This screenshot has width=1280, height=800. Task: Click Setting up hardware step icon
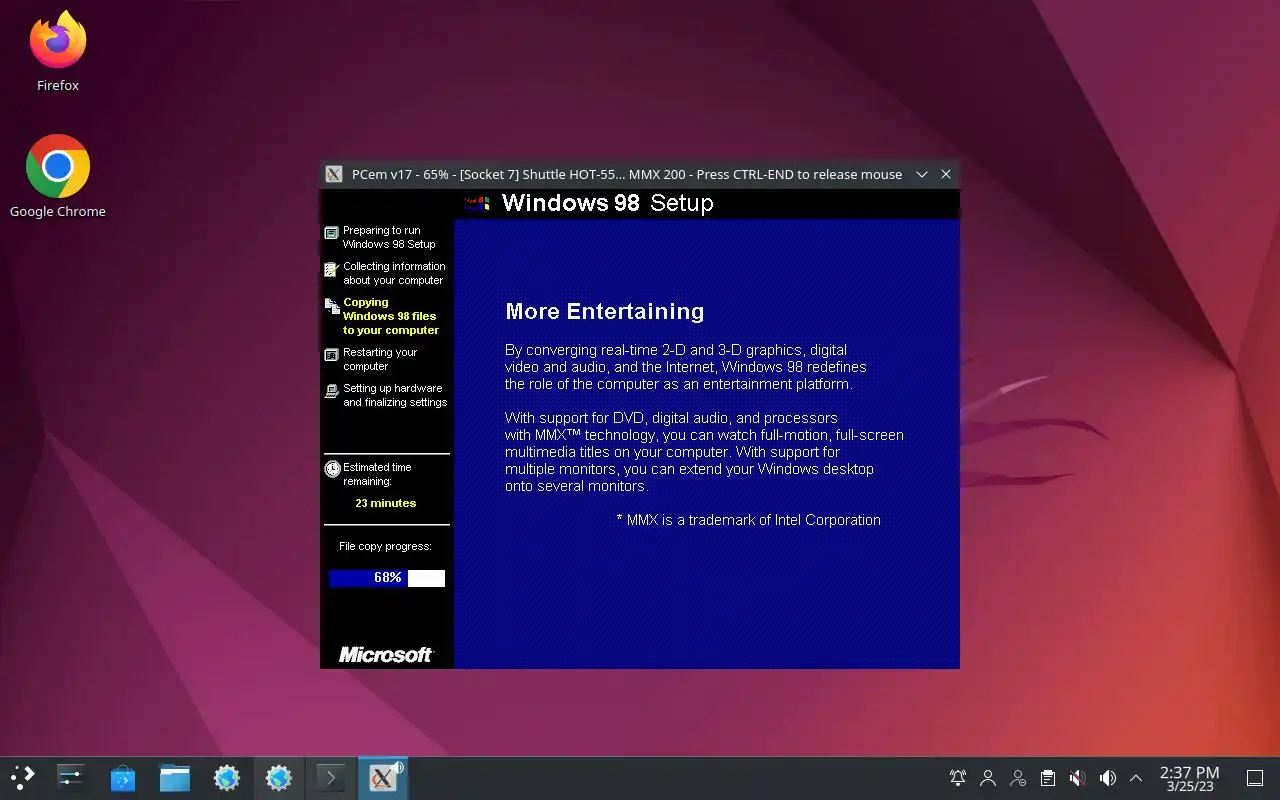(331, 391)
